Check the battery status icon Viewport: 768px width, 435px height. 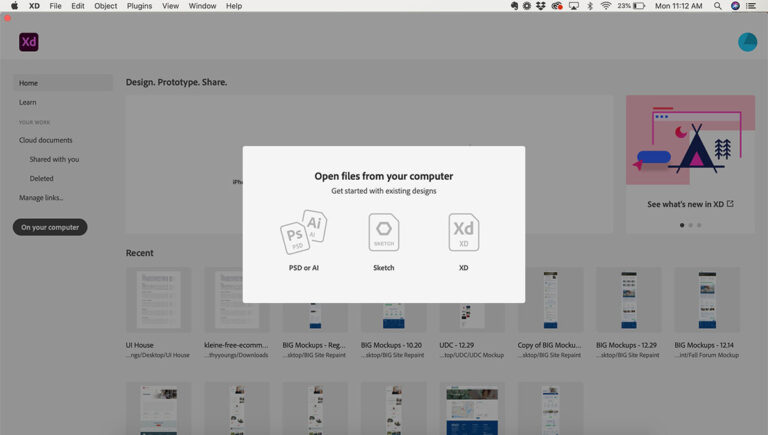pos(639,6)
